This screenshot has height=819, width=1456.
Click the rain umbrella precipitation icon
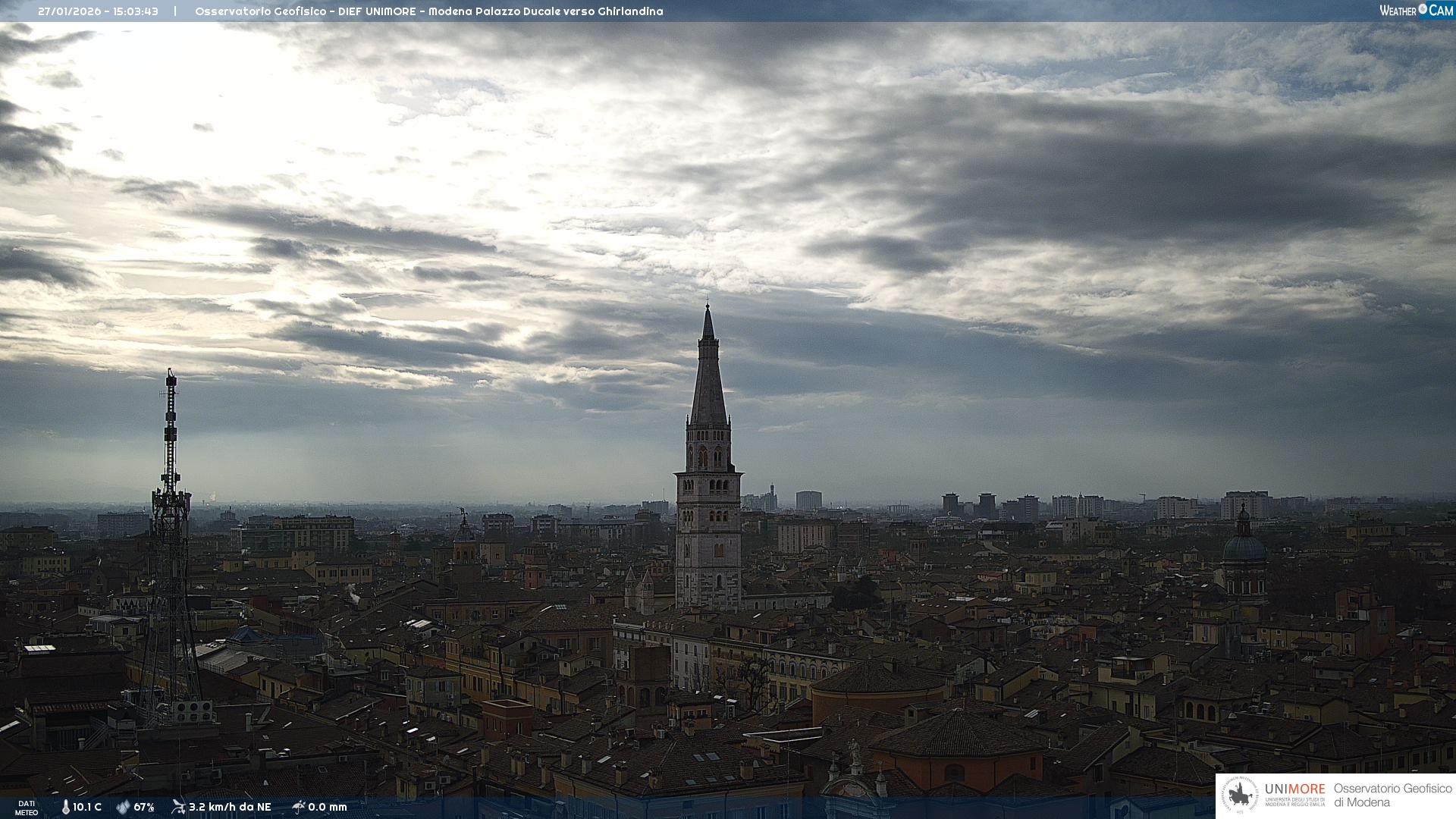pos(299,807)
